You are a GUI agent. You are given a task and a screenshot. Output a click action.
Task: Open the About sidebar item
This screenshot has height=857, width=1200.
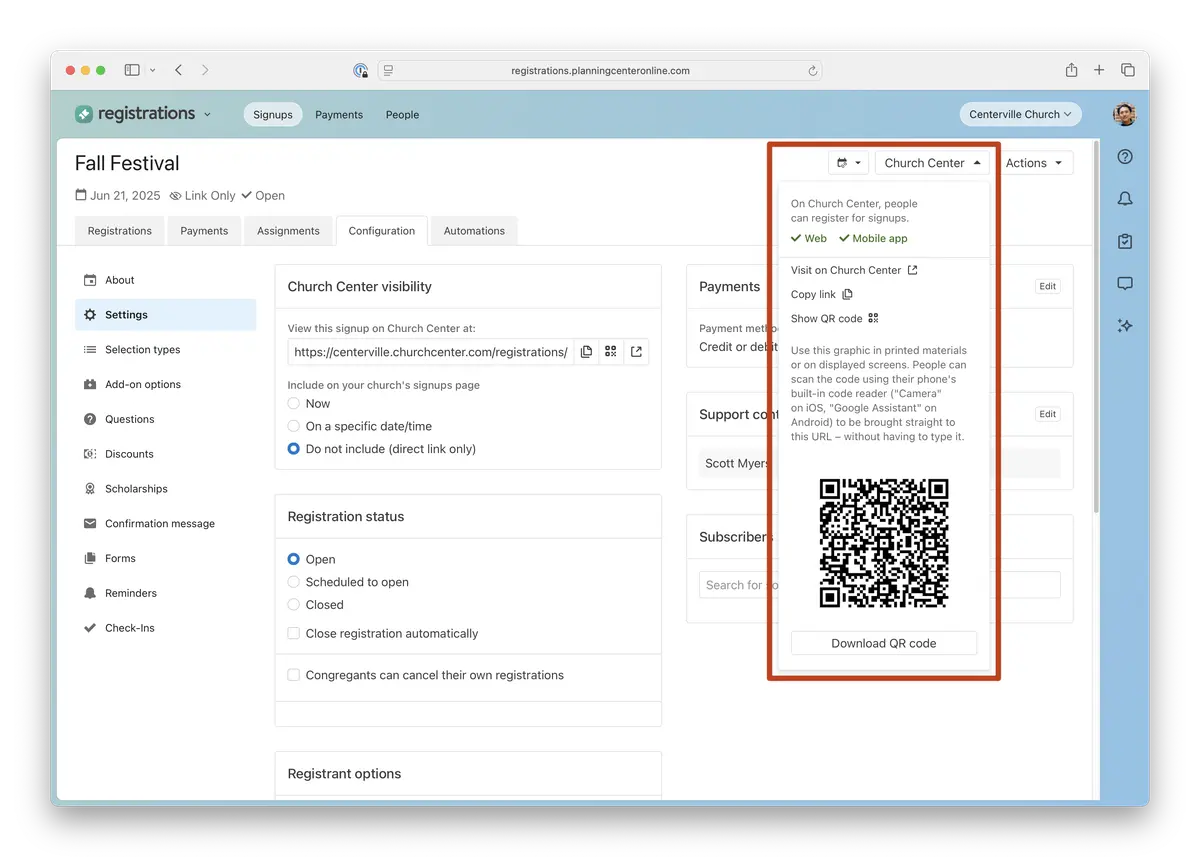tap(166, 280)
